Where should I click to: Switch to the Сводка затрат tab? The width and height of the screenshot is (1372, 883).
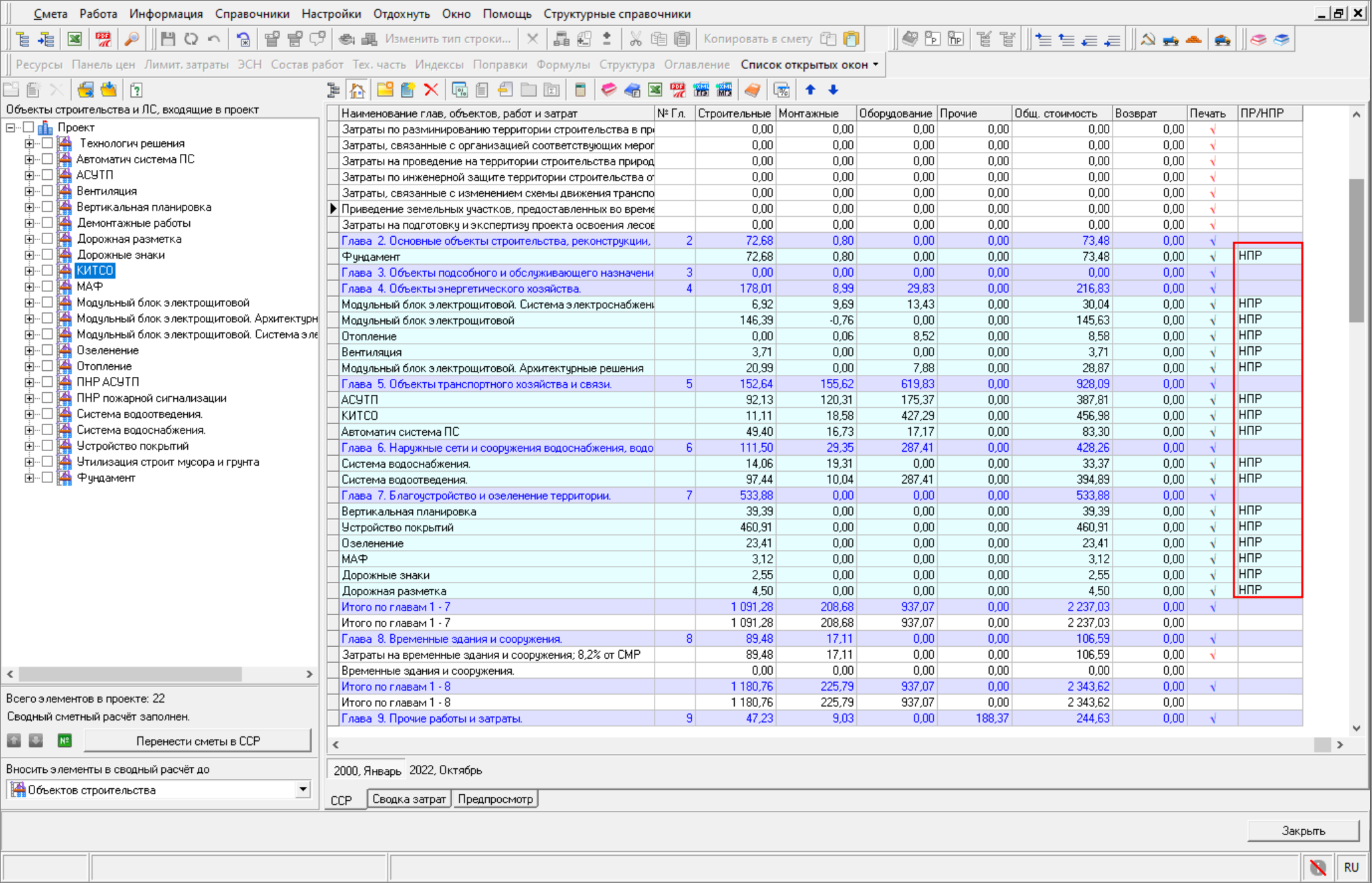click(x=408, y=799)
